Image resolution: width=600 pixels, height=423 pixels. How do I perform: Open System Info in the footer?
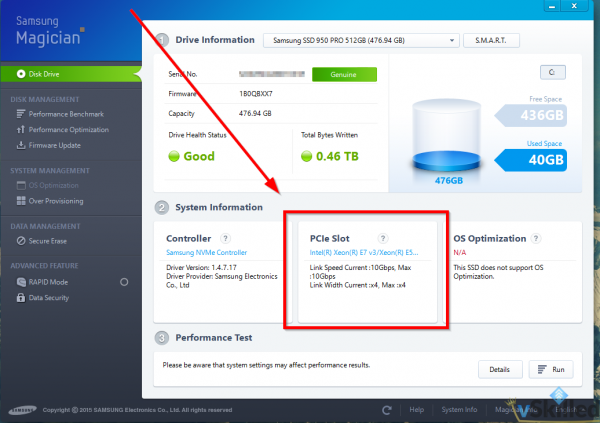(459, 410)
